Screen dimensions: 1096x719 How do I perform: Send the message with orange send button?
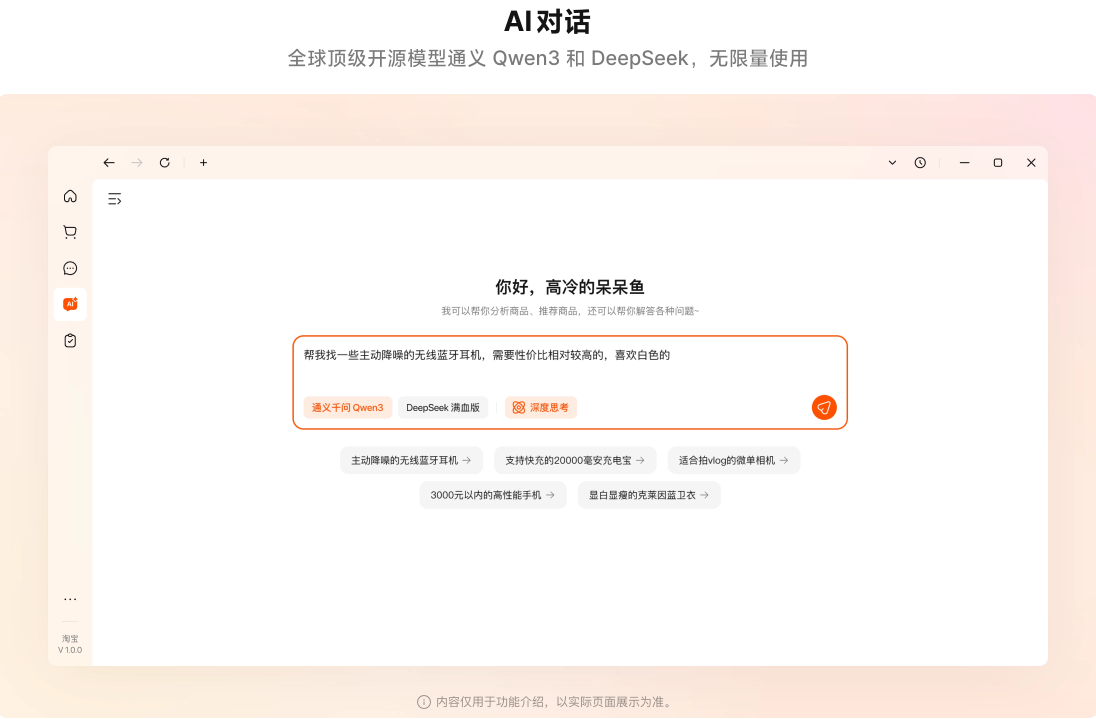pos(824,407)
